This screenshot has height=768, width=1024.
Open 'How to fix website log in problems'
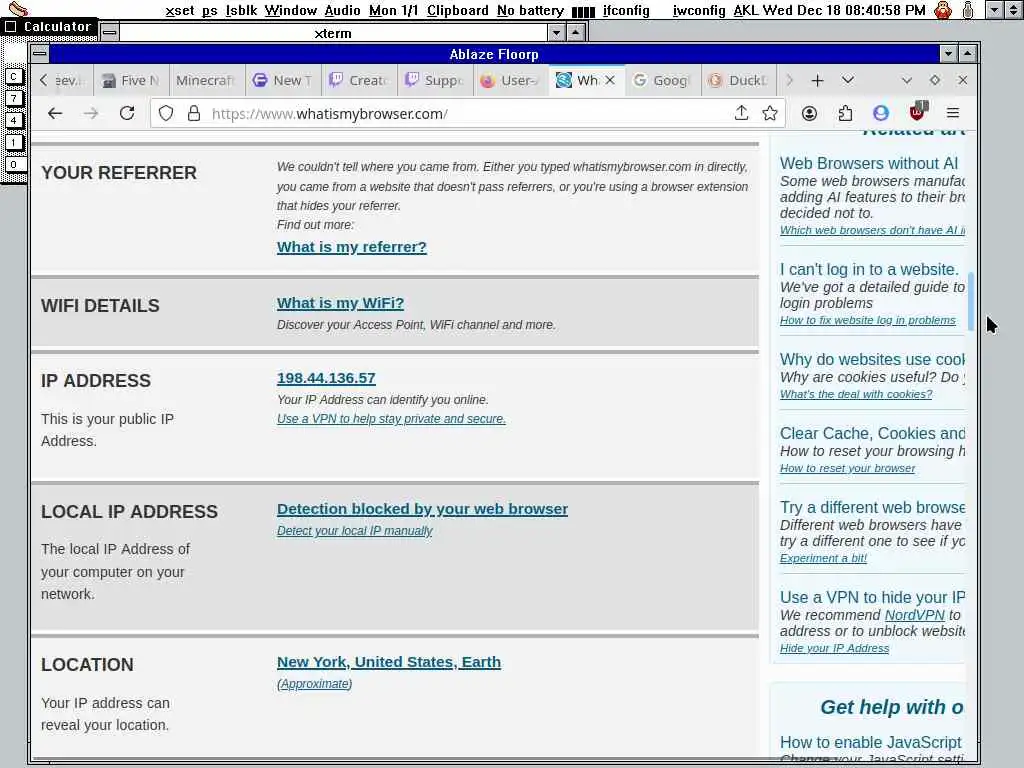[867, 320]
